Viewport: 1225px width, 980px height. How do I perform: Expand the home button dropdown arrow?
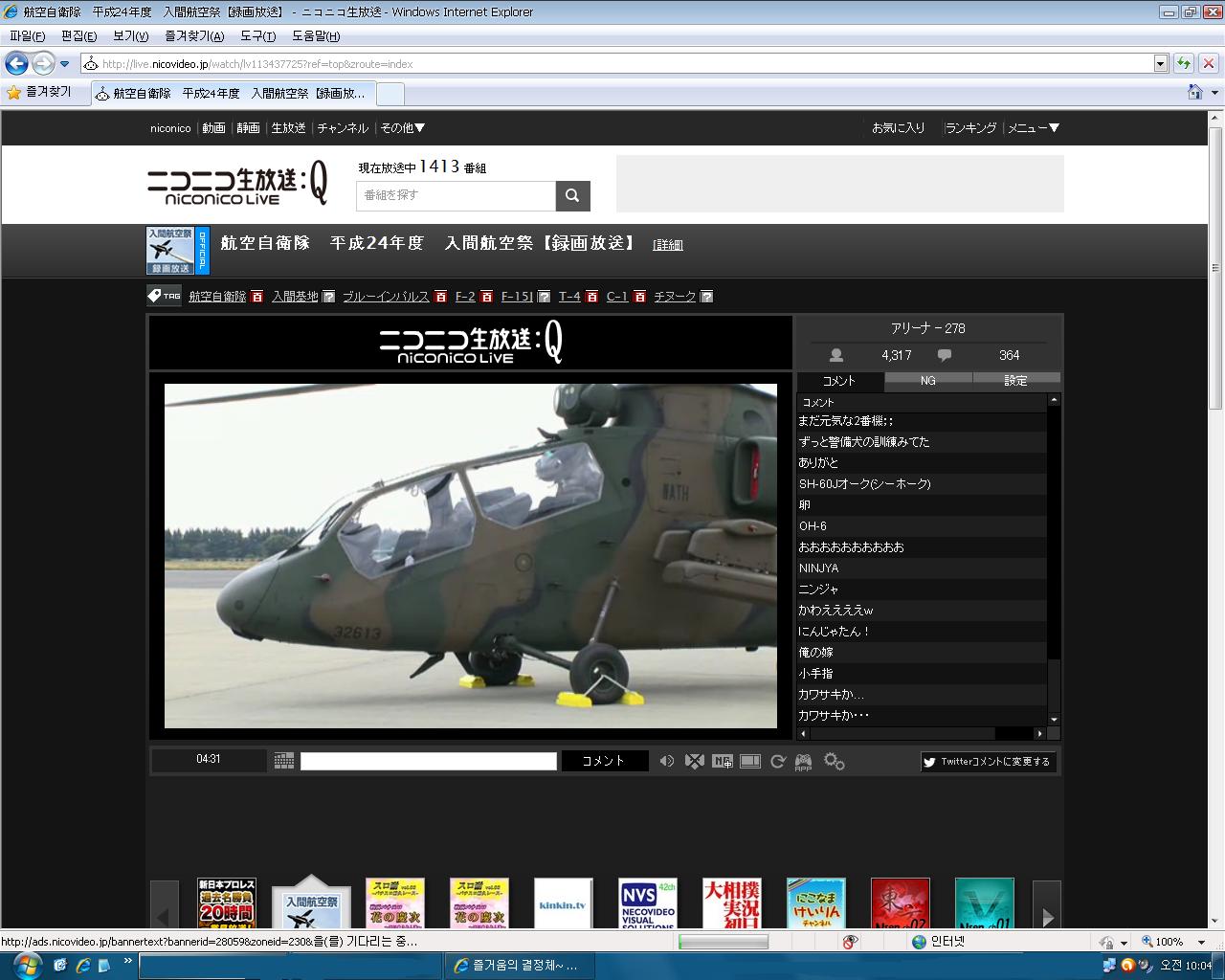(x=1215, y=93)
